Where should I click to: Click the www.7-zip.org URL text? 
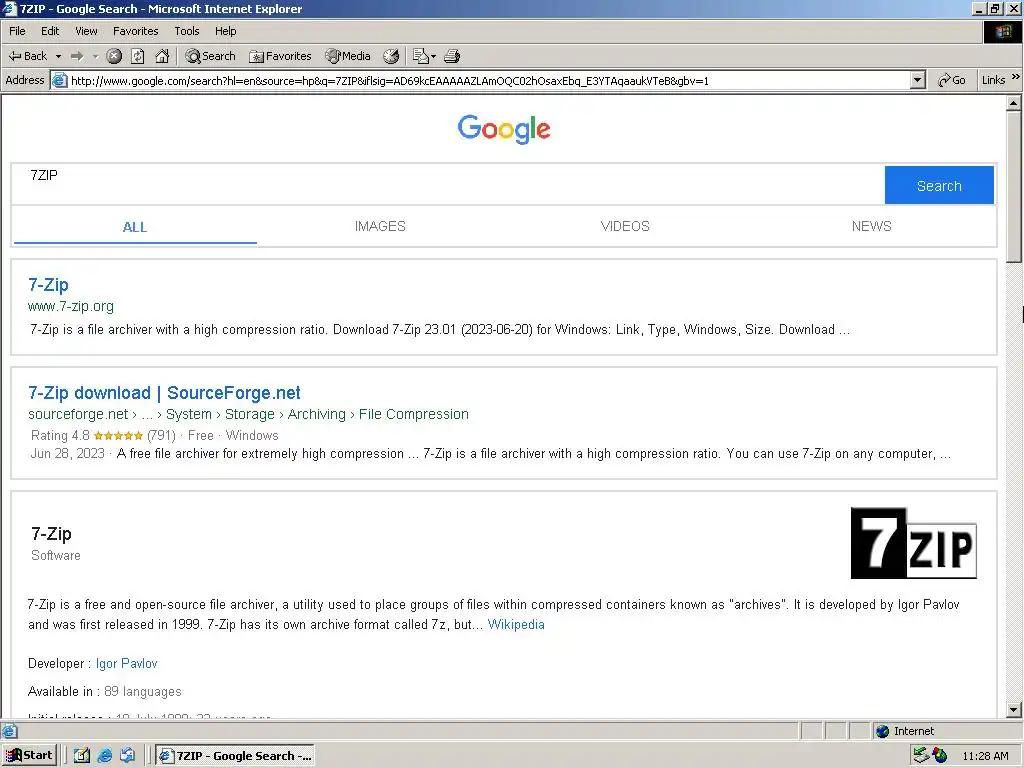[71, 306]
